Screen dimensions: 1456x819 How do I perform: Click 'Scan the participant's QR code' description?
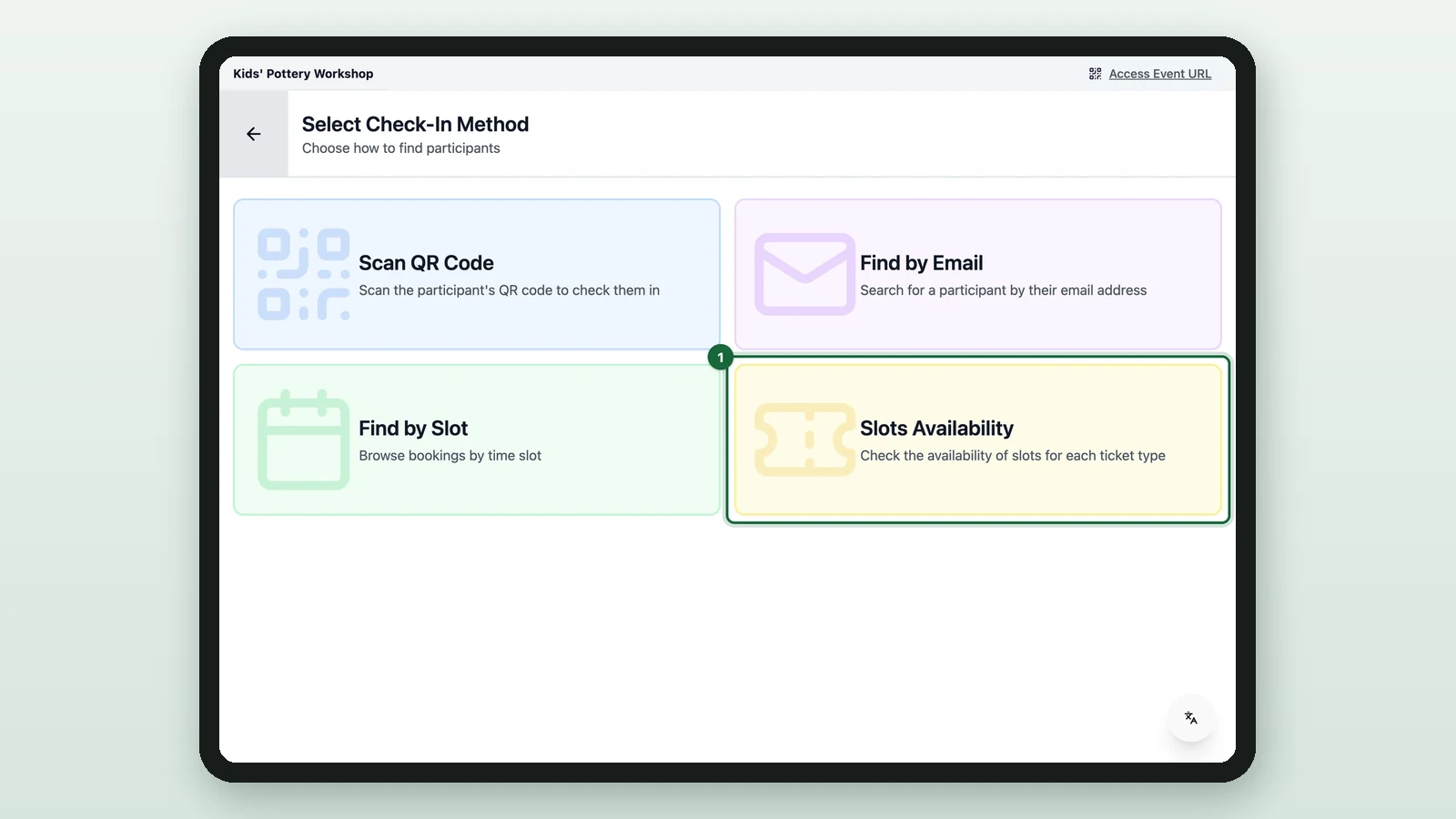509,290
